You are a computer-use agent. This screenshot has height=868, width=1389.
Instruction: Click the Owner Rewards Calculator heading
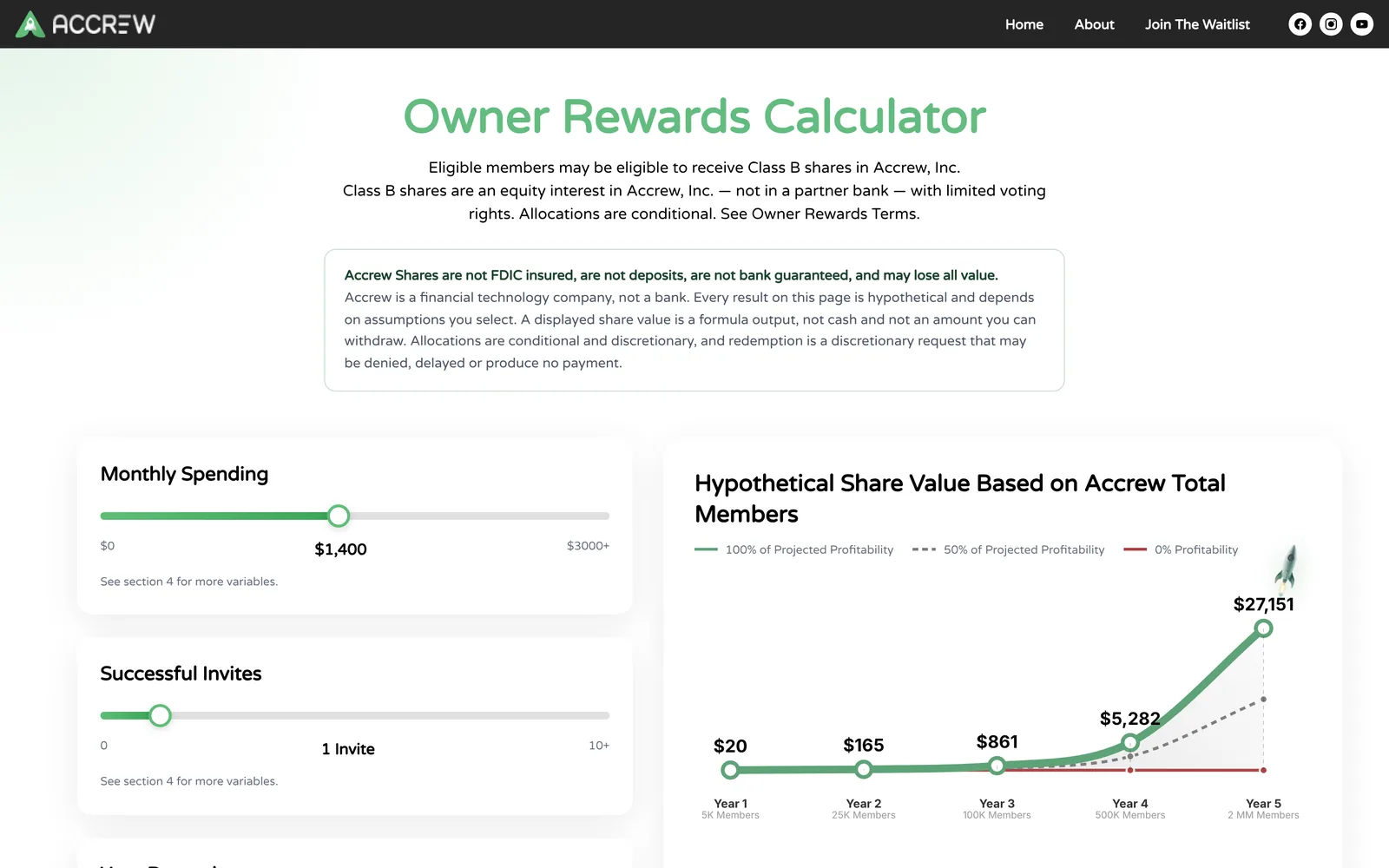694,116
